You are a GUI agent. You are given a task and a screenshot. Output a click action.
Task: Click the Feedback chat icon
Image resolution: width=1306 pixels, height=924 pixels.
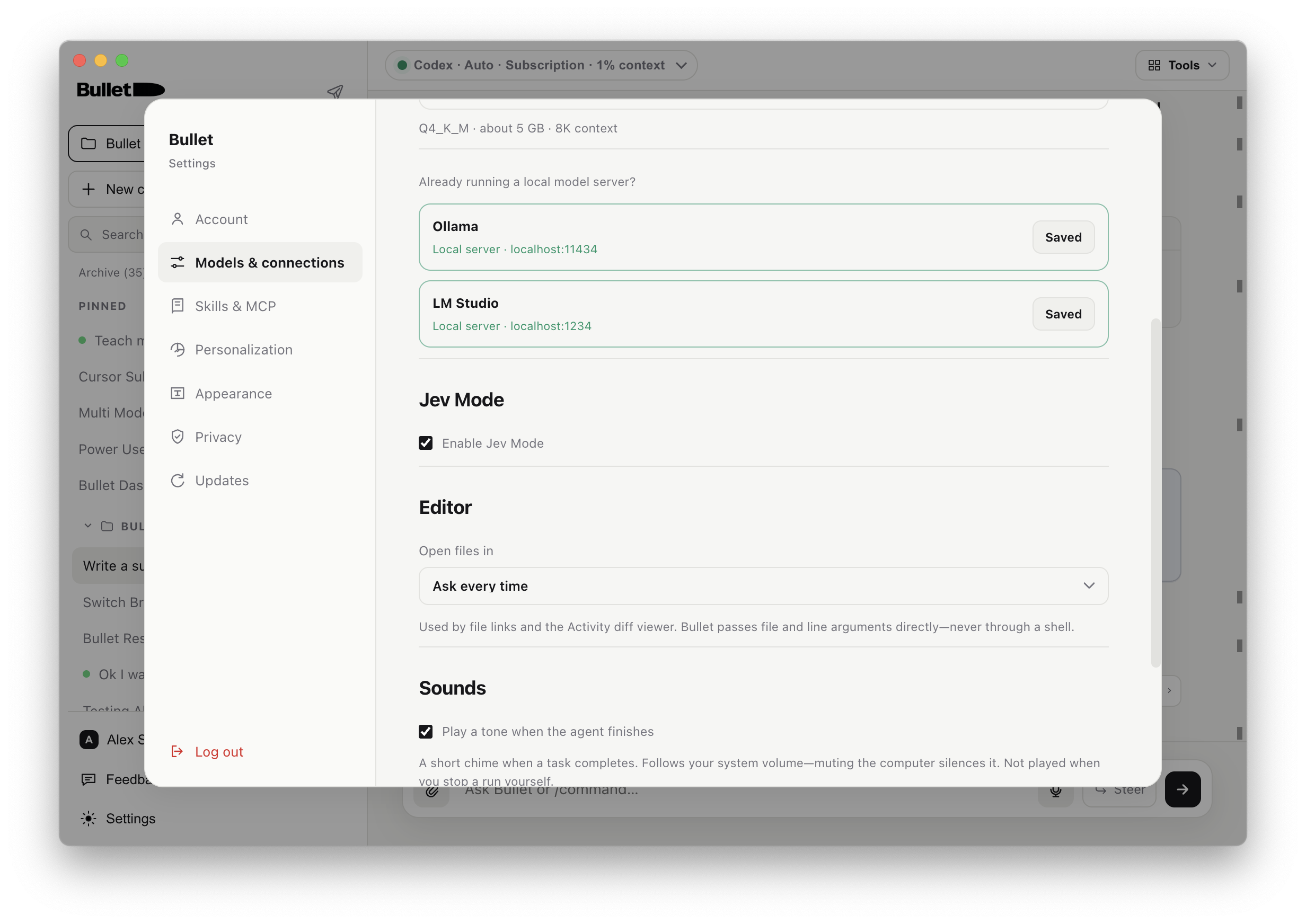tap(89, 779)
